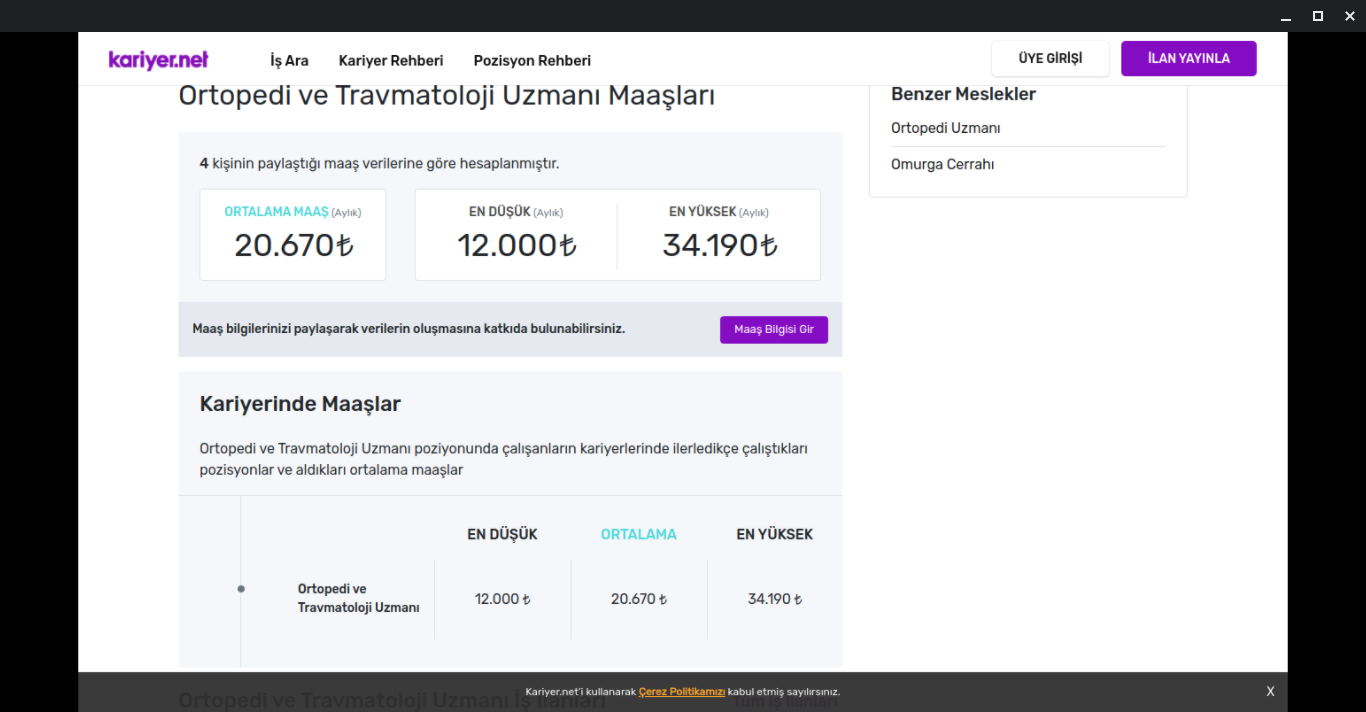1366x712 pixels.
Task: Open Kariyer Rehberi menu item
Action: [x=391, y=61]
